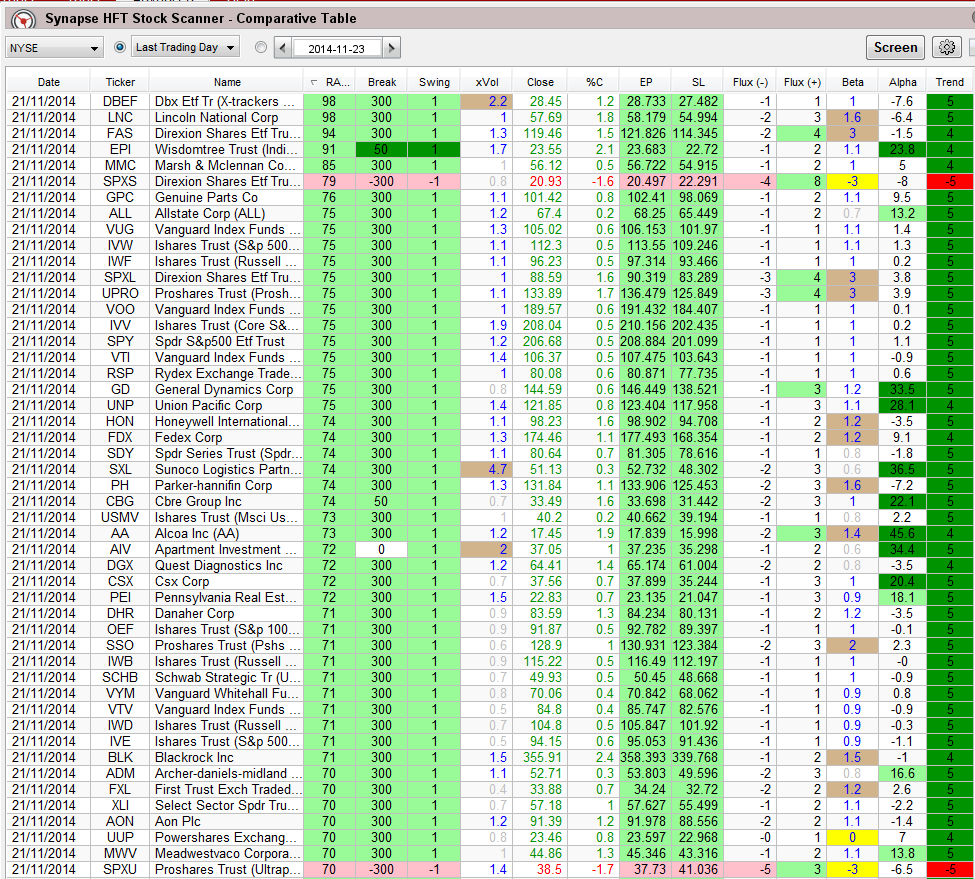Click the Synapse app logo icon
Image resolution: width=975 pixels, height=879 pixels.
[23, 19]
